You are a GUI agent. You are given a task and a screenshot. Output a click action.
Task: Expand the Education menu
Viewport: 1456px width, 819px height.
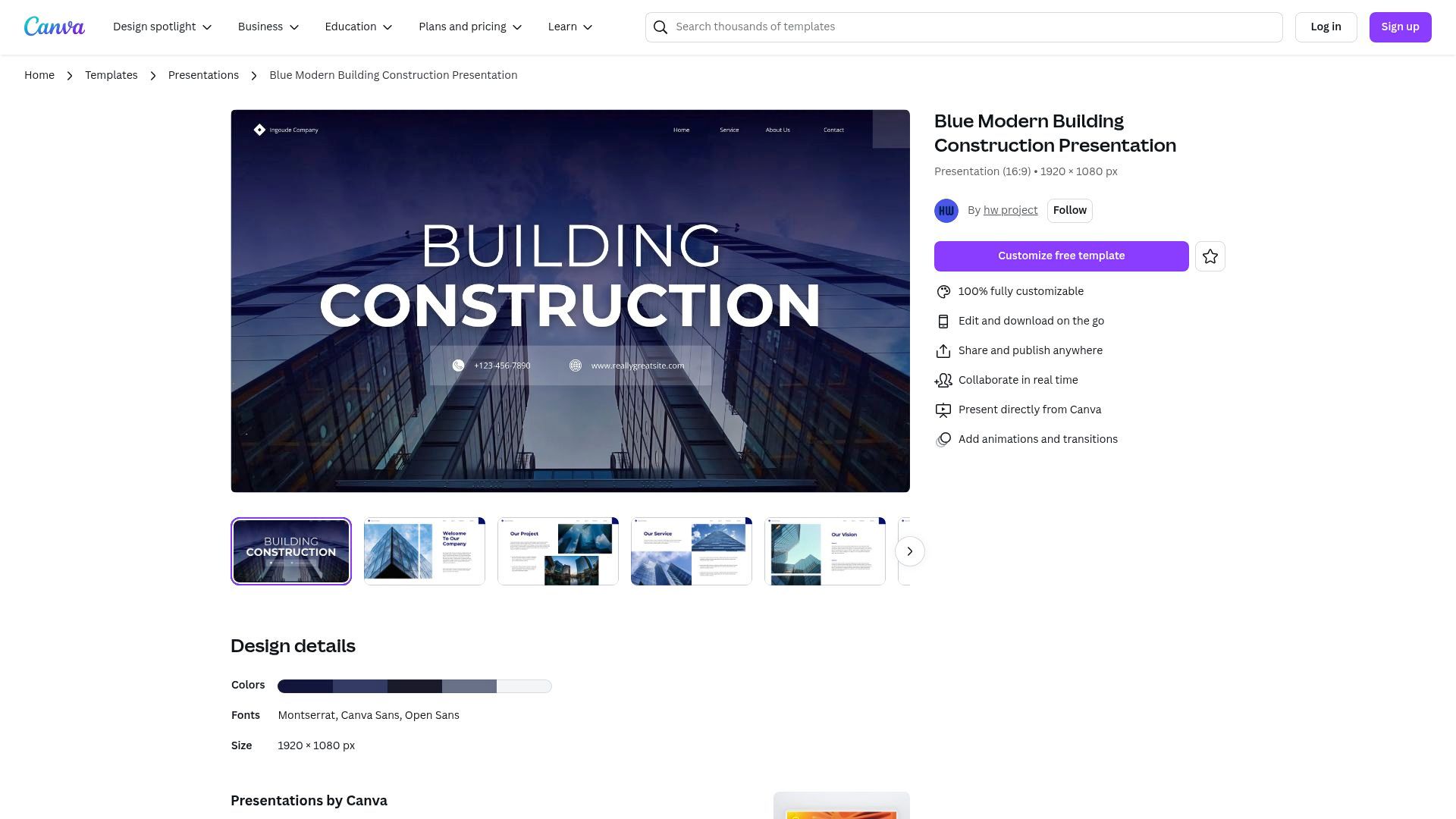[359, 27]
